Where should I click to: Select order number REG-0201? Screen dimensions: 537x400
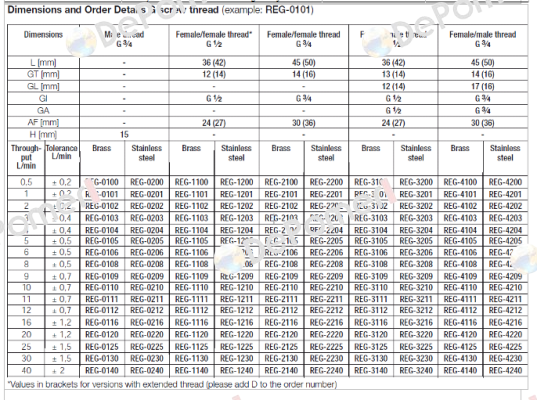tap(147, 194)
